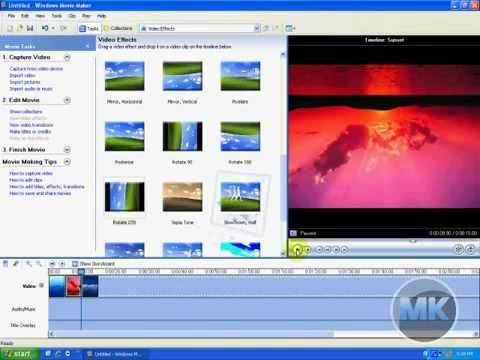Collapse the Capture Video section
Viewport: 480px width, 360px height.
click(67, 57)
